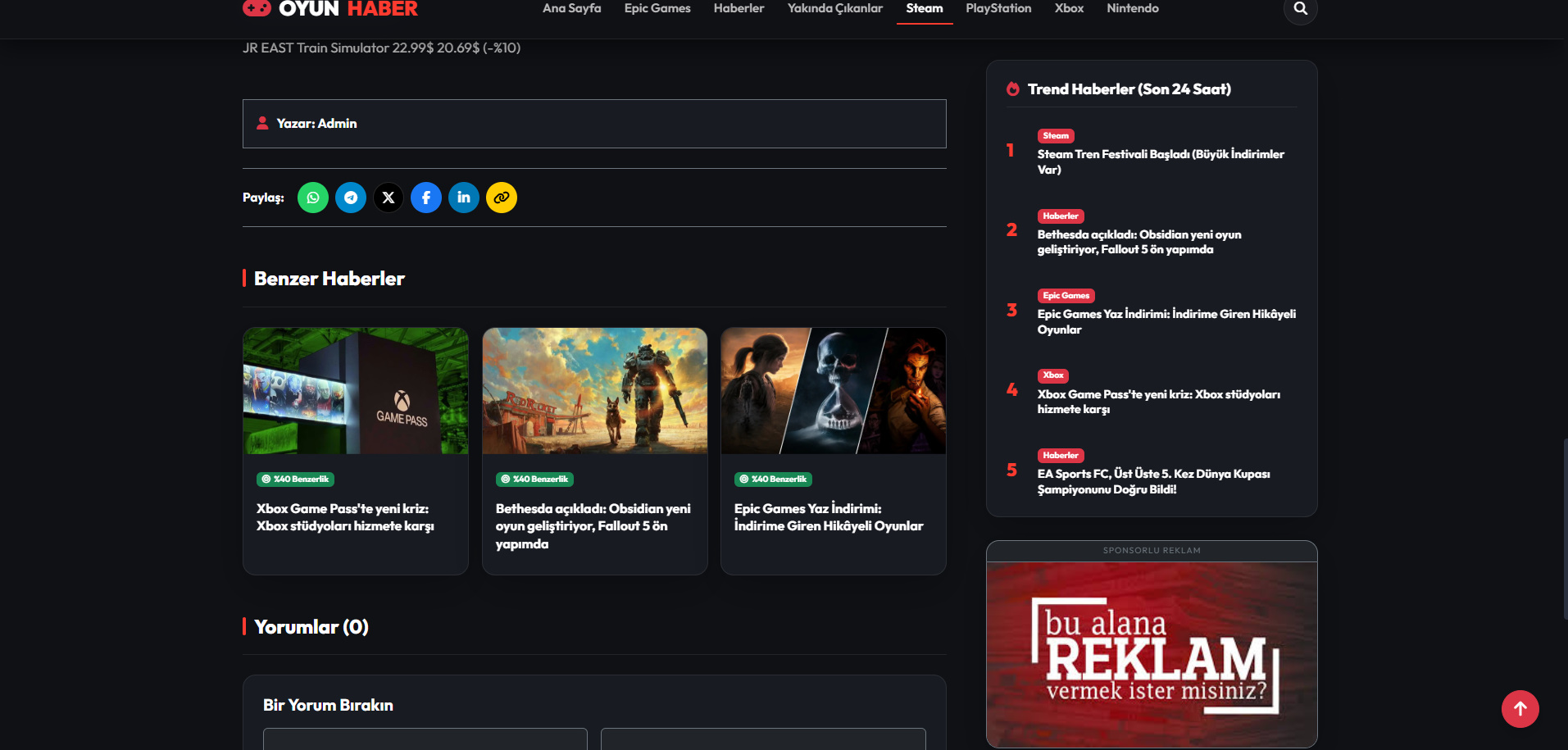
Task: Click the red scroll-to-top arrow button
Action: tap(1520, 709)
